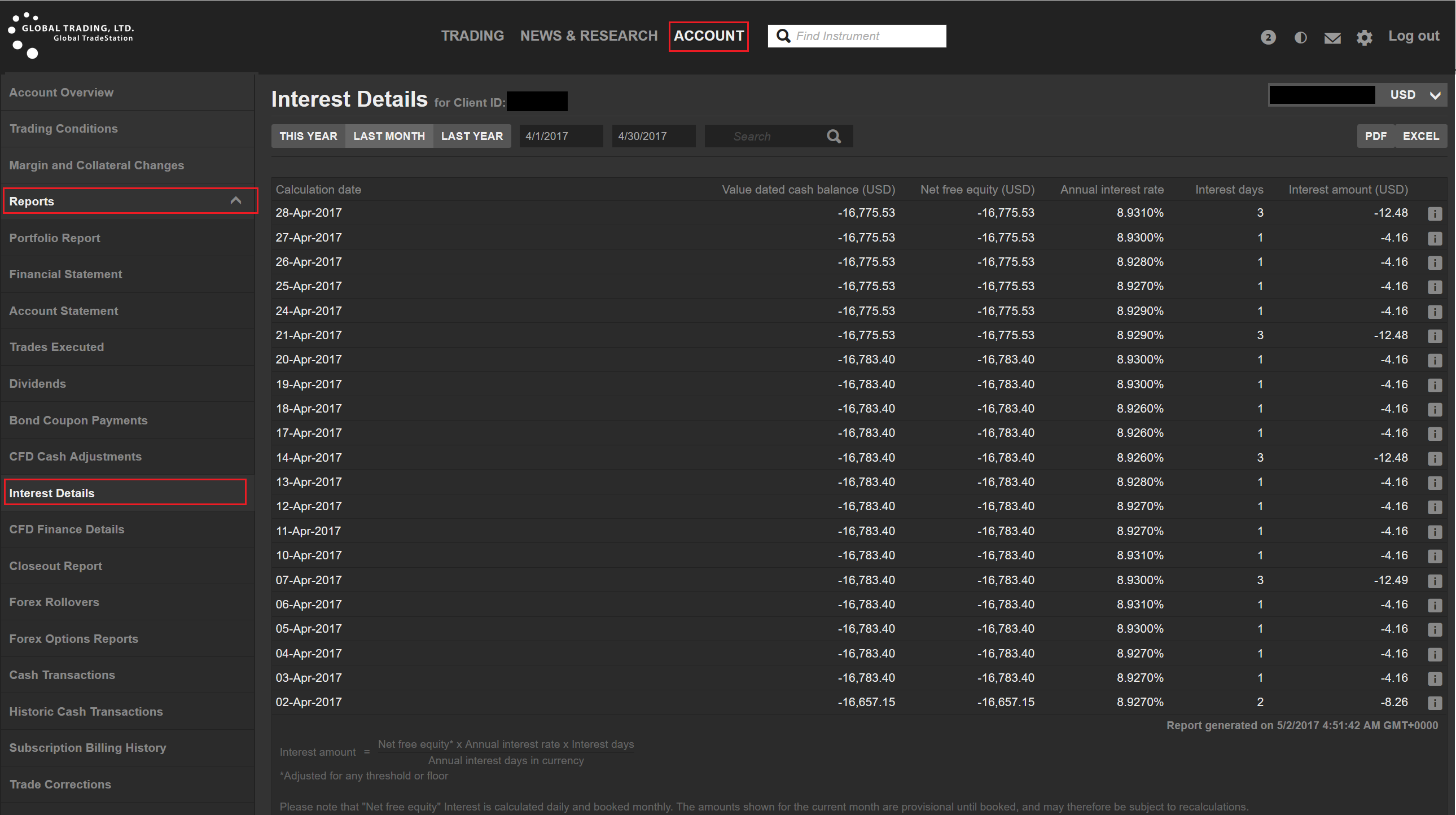Open info icon for 19-Apr-2017 row
1456x815 pixels.
(x=1435, y=385)
